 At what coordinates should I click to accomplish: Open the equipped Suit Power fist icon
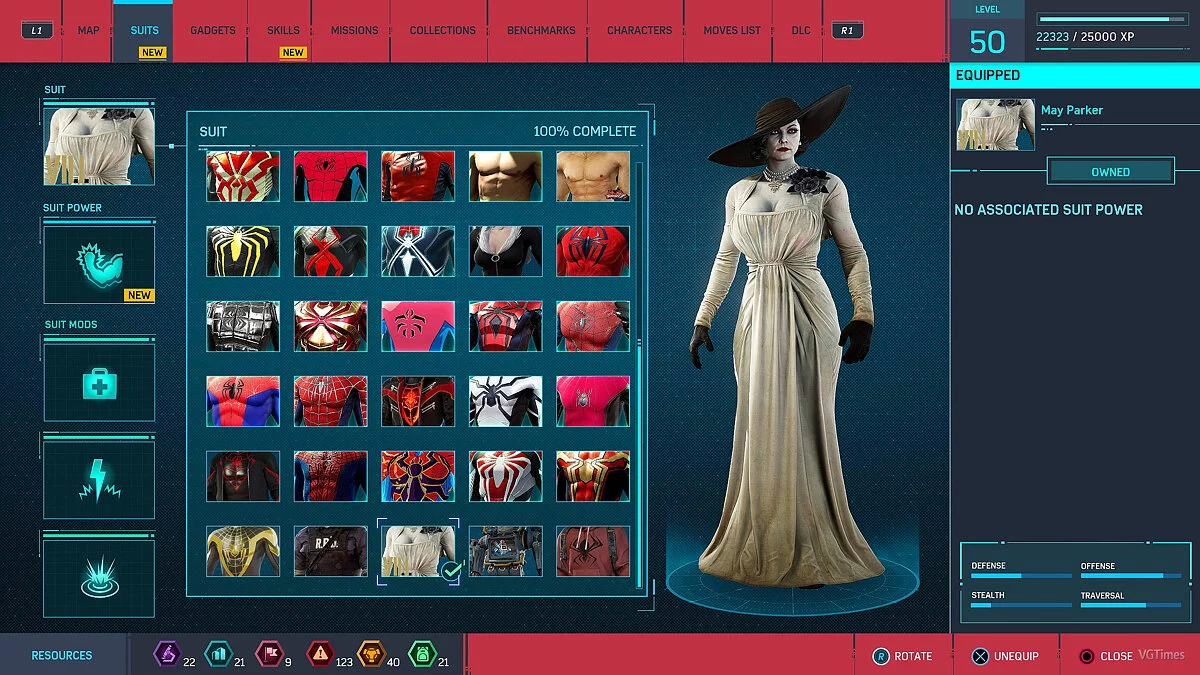coord(99,264)
